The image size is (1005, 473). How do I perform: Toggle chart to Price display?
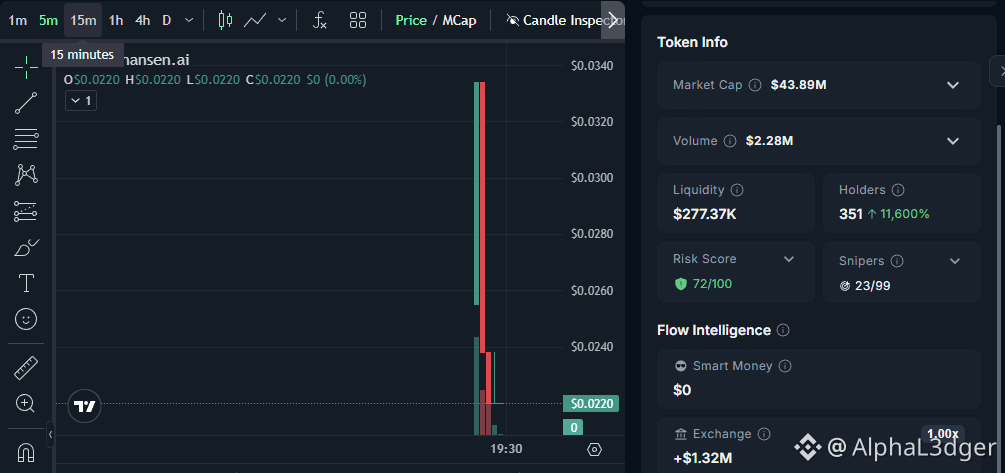411,20
